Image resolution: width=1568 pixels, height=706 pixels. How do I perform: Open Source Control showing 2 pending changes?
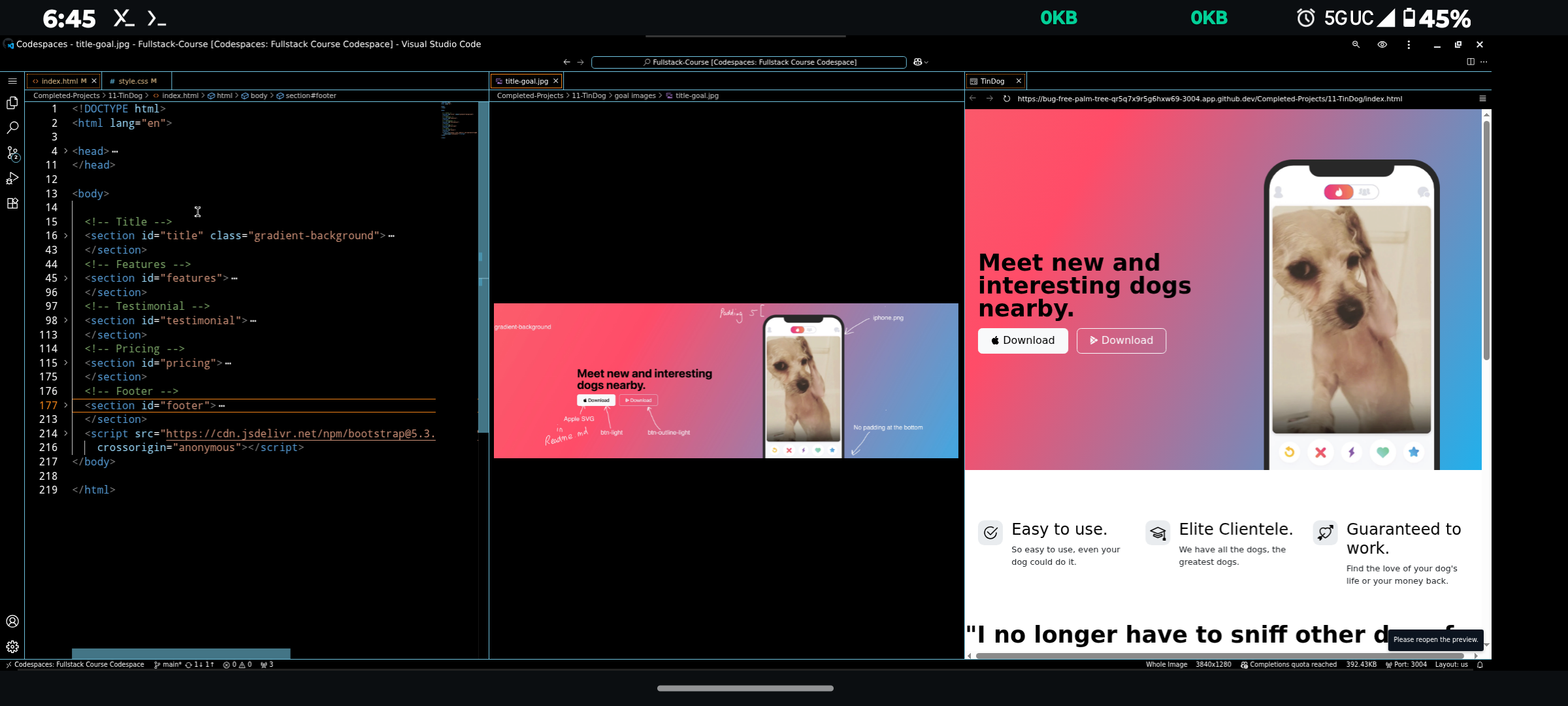pyautogui.click(x=12, y=154)
